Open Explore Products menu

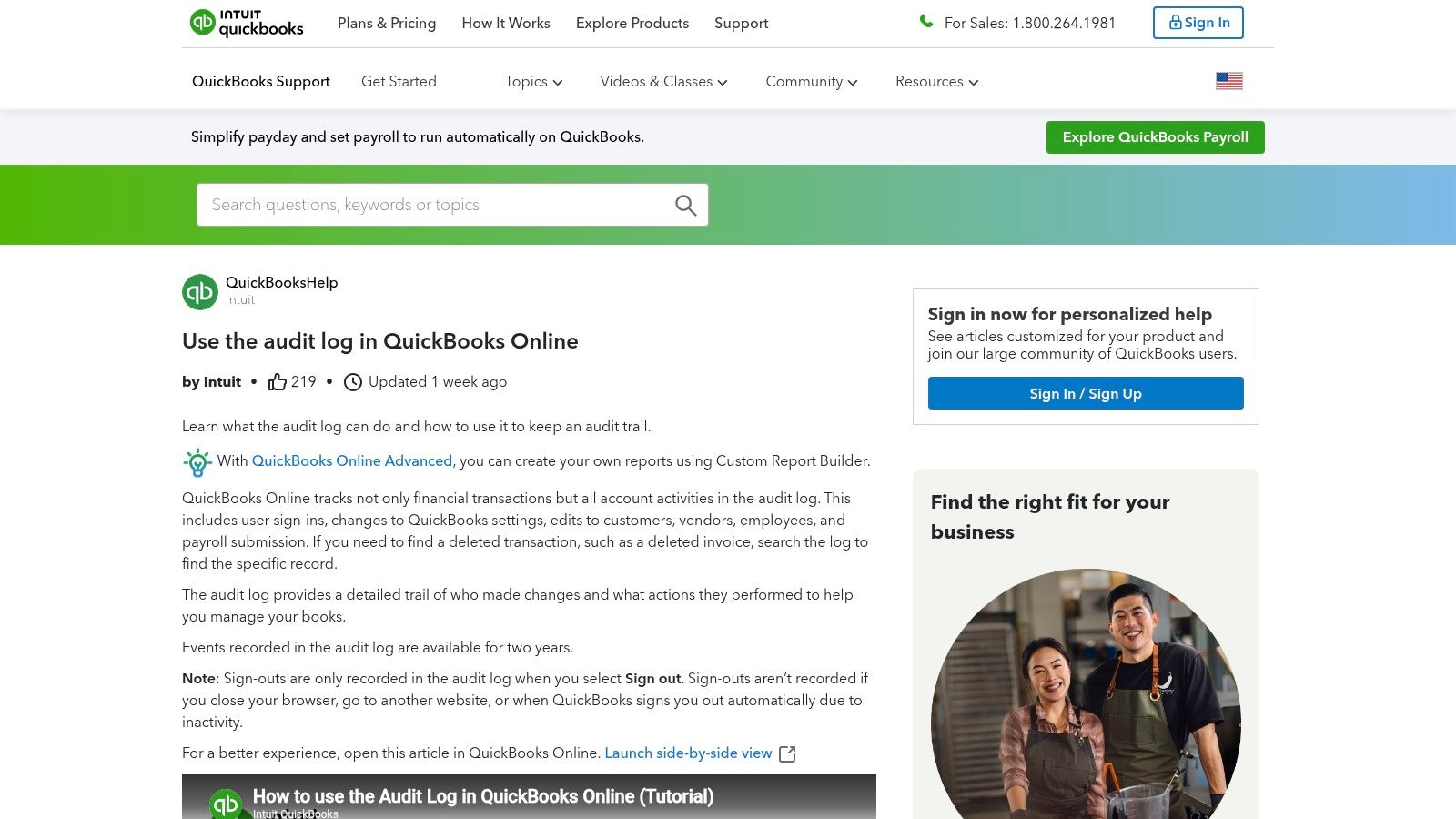coord(632,24)
